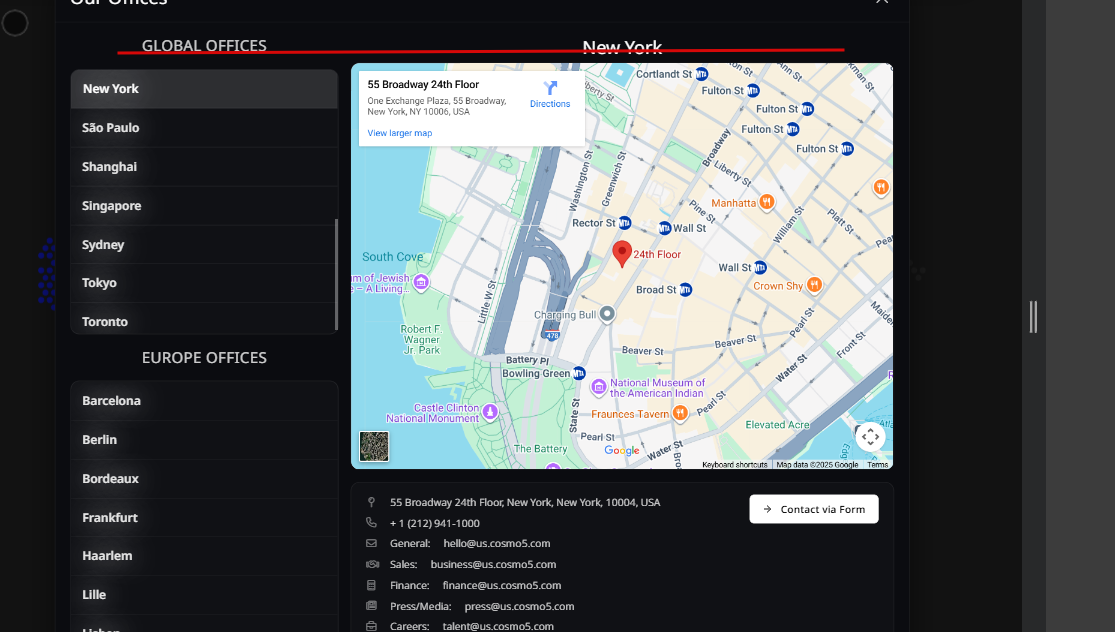Click the Contact via Form button

click(x=813, y=509)
